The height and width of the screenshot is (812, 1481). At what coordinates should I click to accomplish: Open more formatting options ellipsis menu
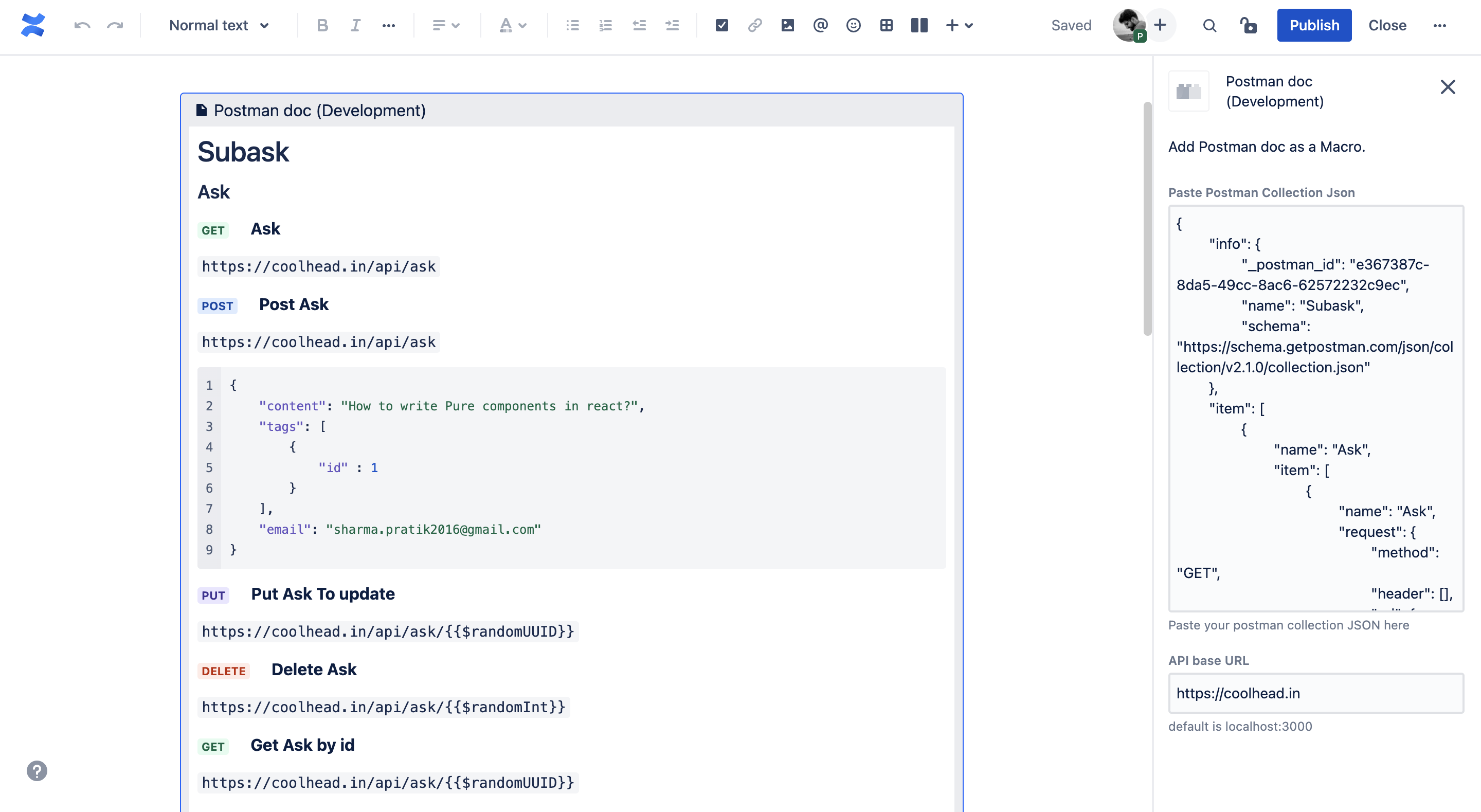click(x=389, y=25)
